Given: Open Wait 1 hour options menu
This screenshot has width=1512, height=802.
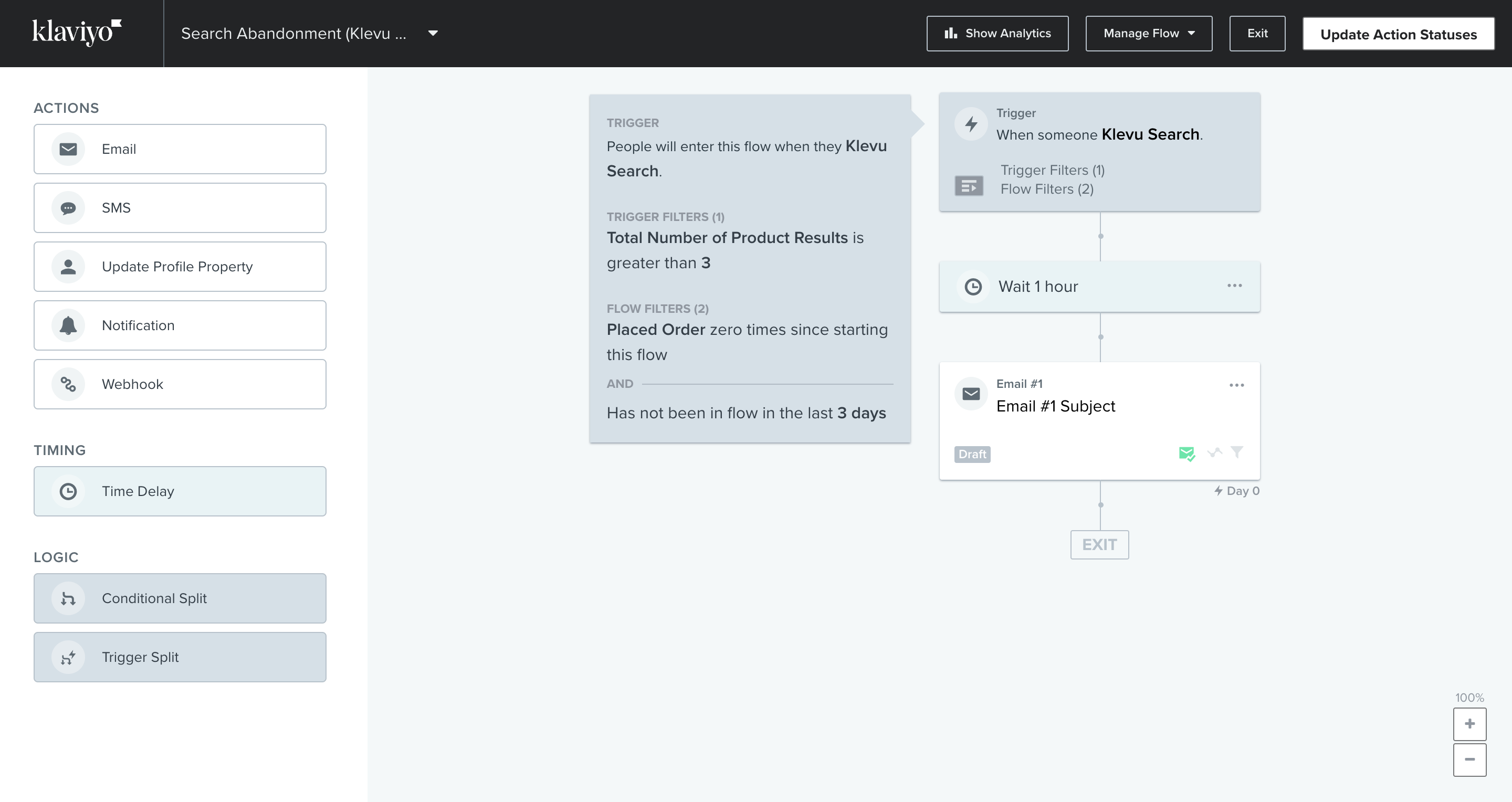Looking at the screenshot, I should [1234, 285].
